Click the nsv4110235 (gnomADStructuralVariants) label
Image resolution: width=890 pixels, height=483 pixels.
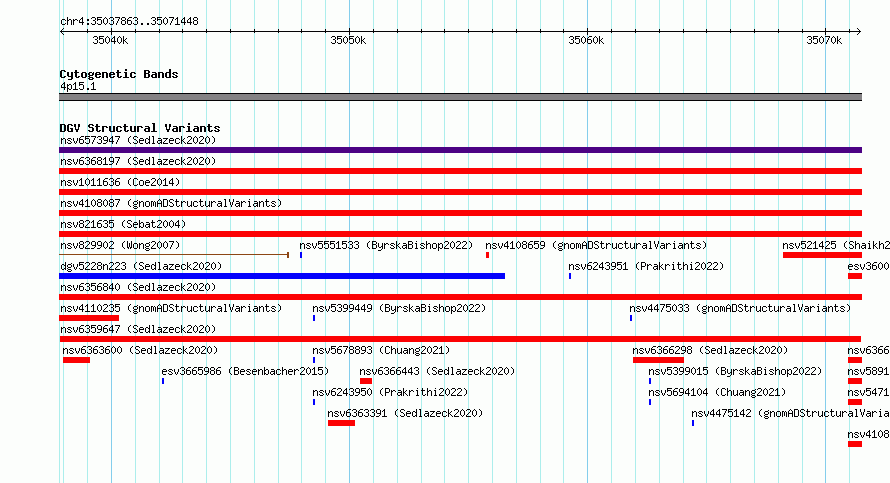pos(171,308)
